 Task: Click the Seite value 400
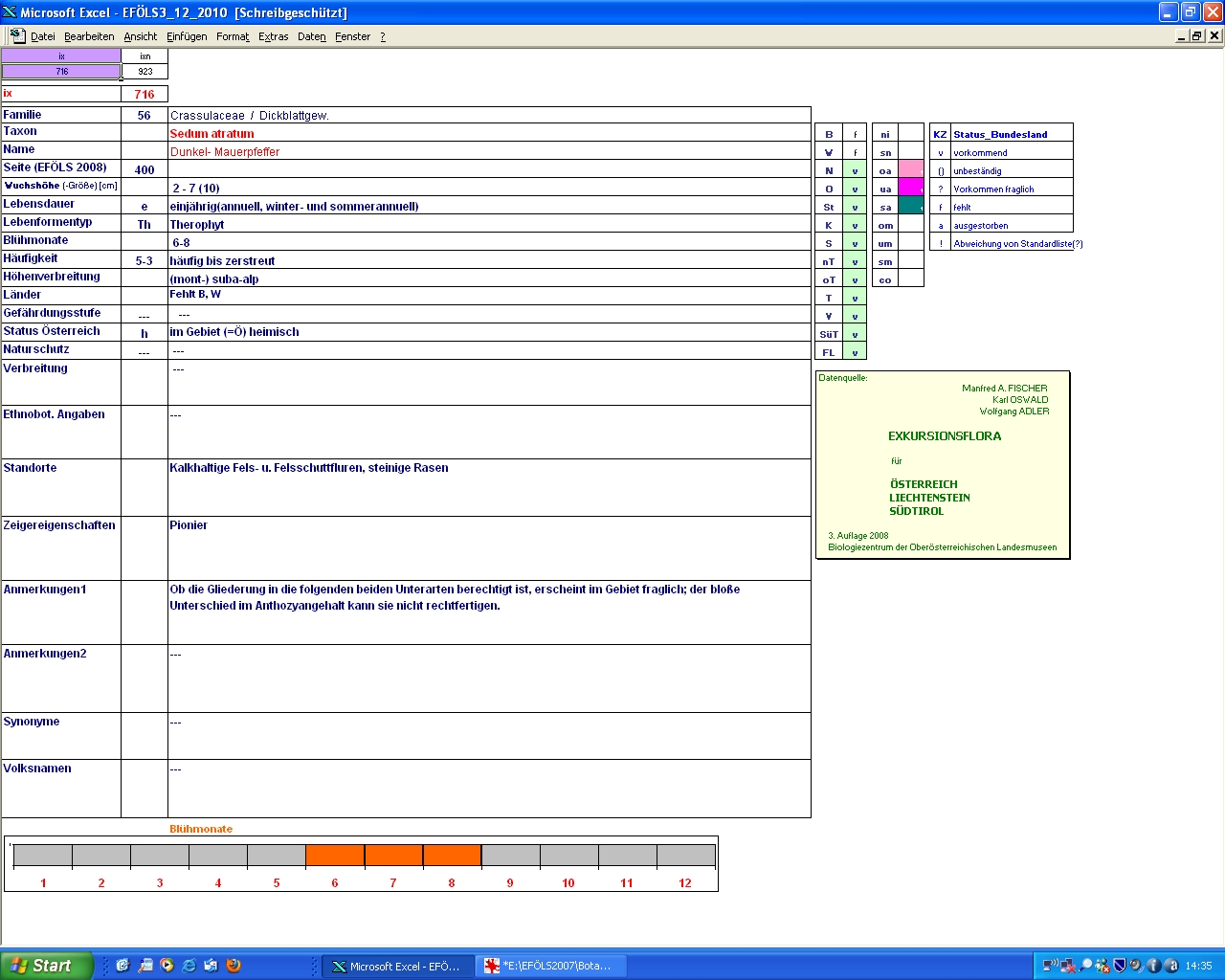(145, 169)
